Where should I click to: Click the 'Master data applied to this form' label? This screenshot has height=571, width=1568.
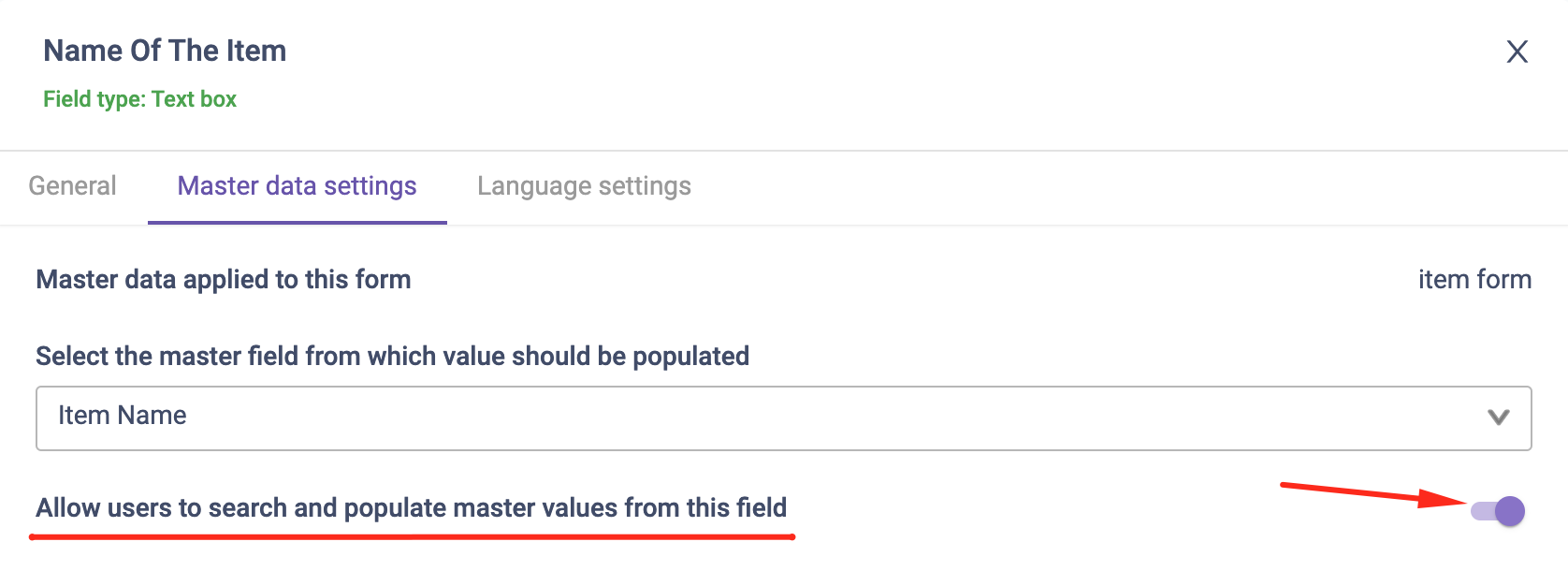tap(224, 280)
